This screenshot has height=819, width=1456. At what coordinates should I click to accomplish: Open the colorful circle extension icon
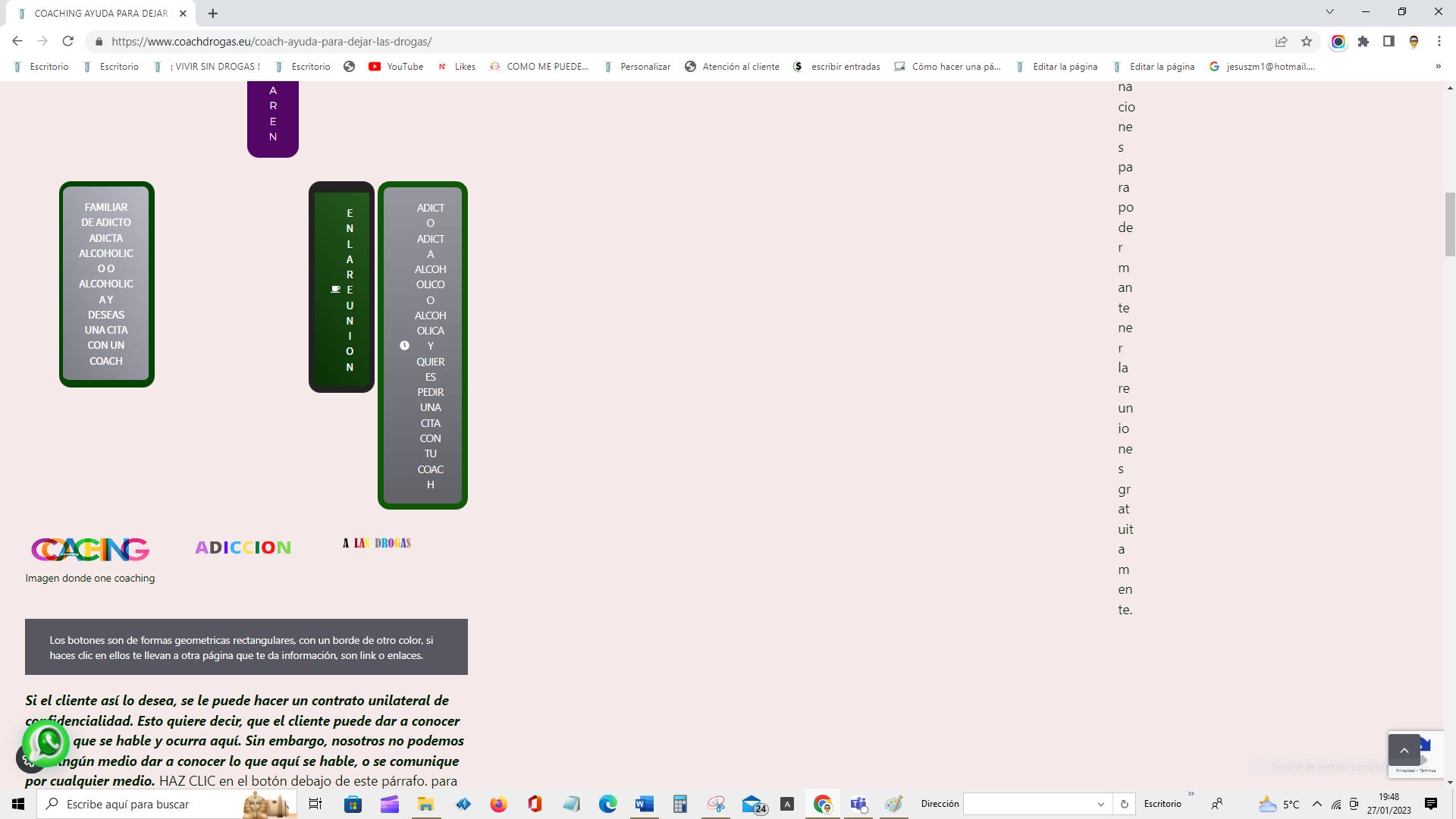click(1338, 42)
